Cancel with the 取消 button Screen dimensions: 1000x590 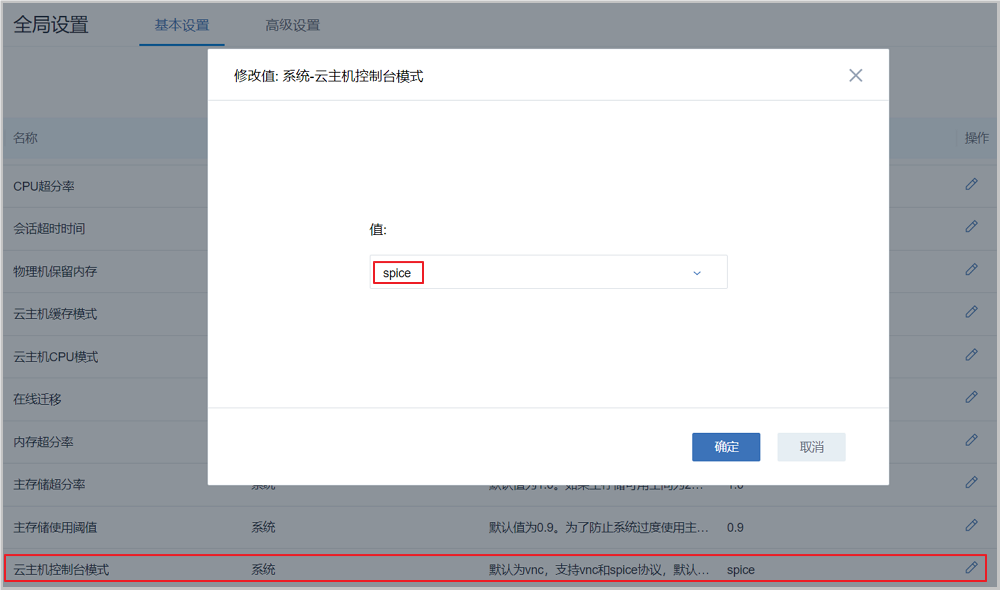811,447
